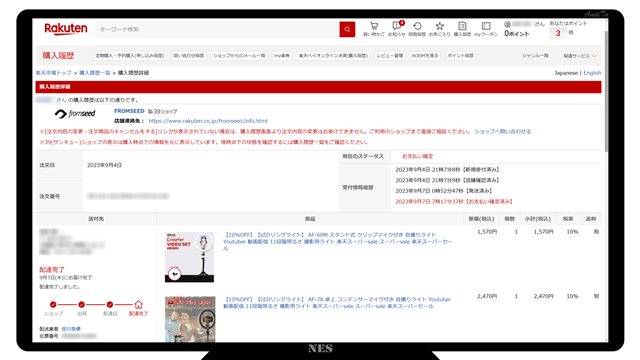Viewport: 640px width, 360px height.
Task: Select the Japanese language option
Action: click(x=566, y=73)
